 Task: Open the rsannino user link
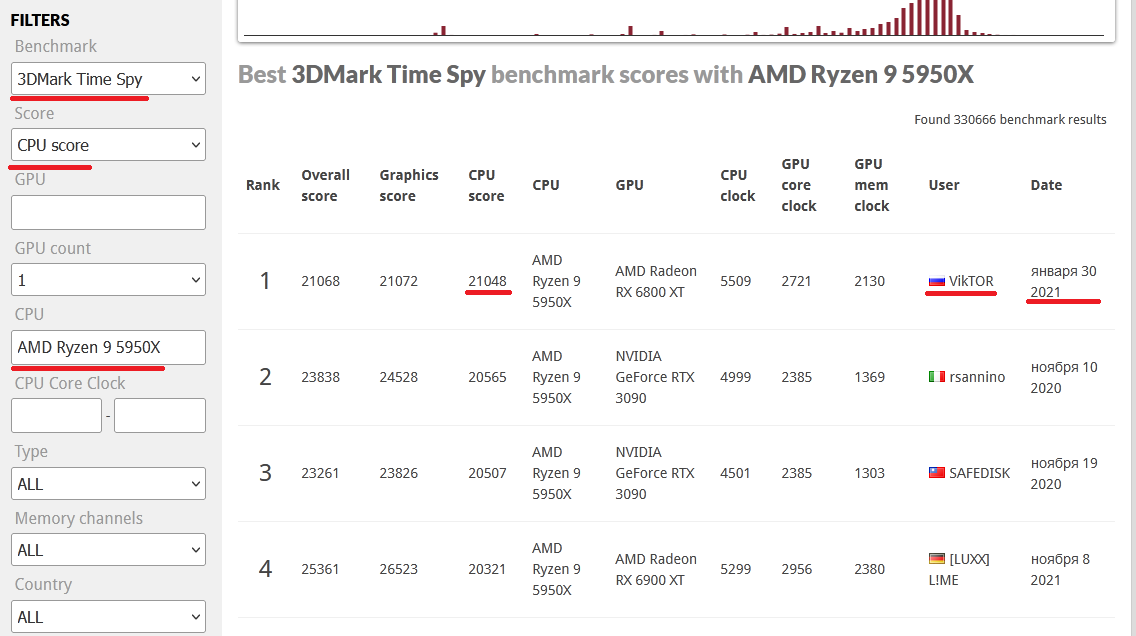(977, 377)
